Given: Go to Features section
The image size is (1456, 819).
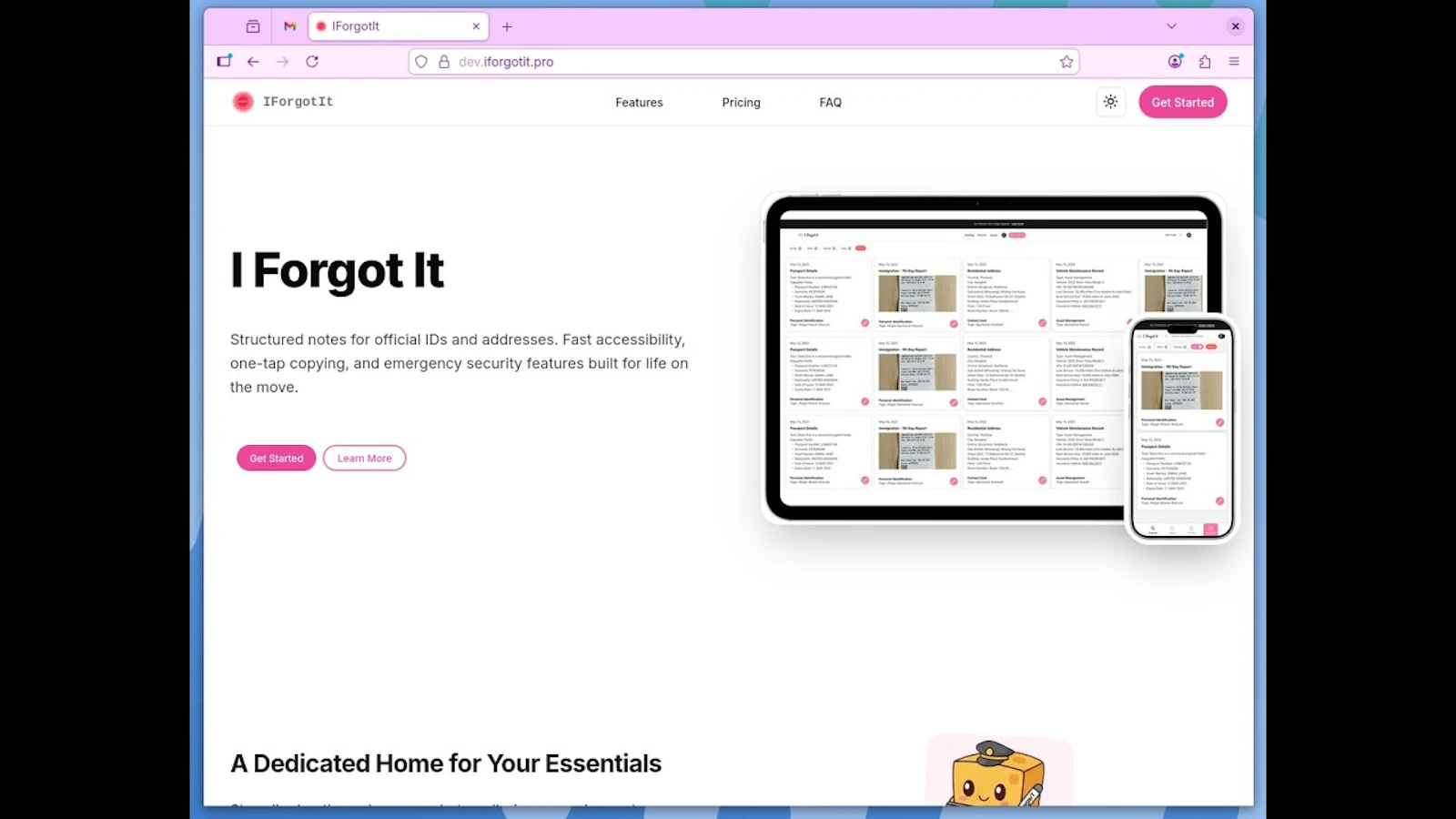Looking at the screenshot, I should pos(639,103).
